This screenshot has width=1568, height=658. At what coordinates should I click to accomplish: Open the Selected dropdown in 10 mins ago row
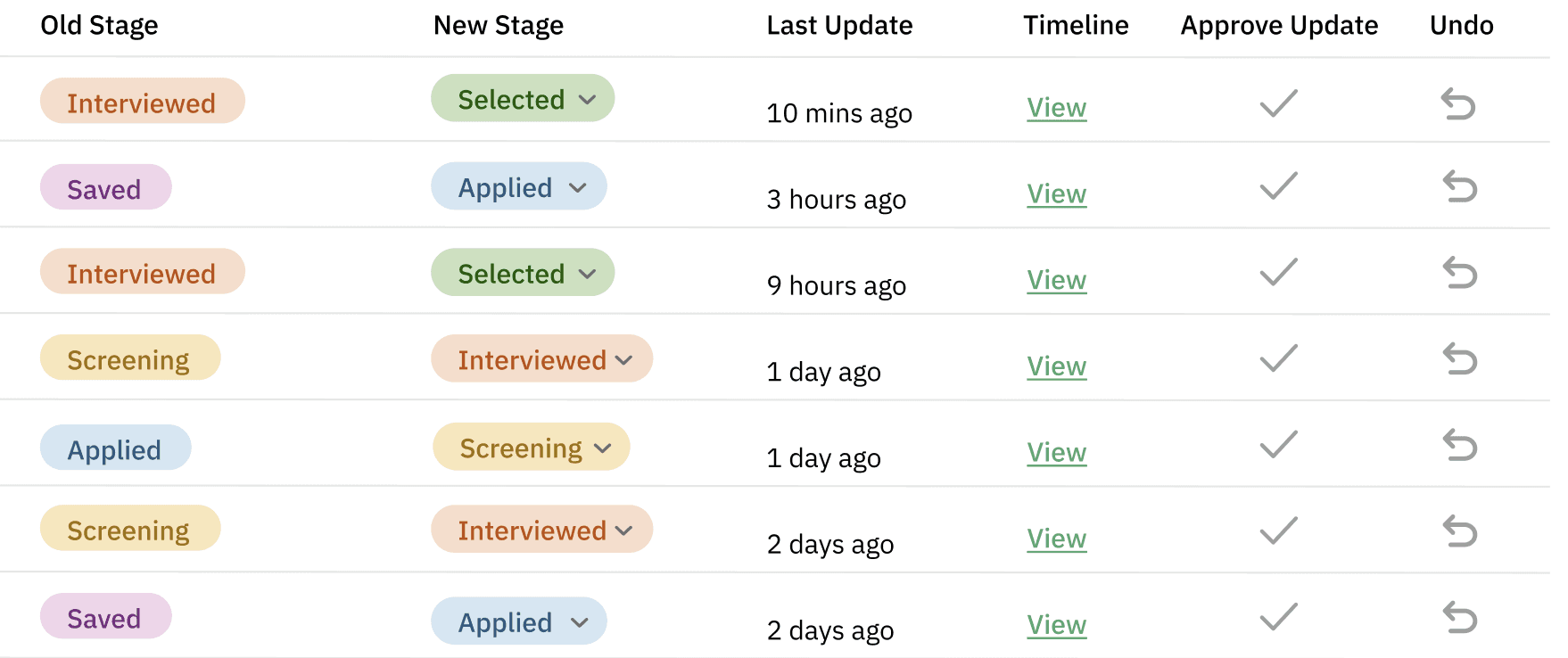tap(524, 99)
